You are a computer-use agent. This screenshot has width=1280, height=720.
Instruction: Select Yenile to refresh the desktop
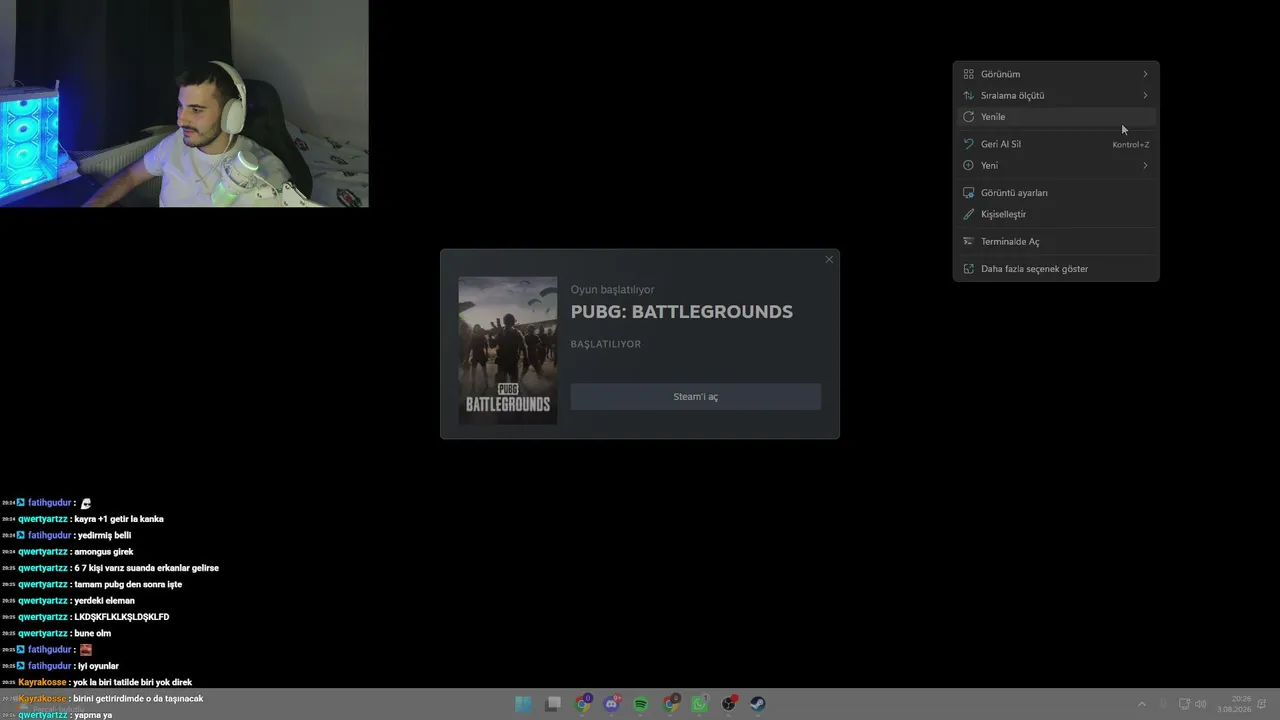1056,117
